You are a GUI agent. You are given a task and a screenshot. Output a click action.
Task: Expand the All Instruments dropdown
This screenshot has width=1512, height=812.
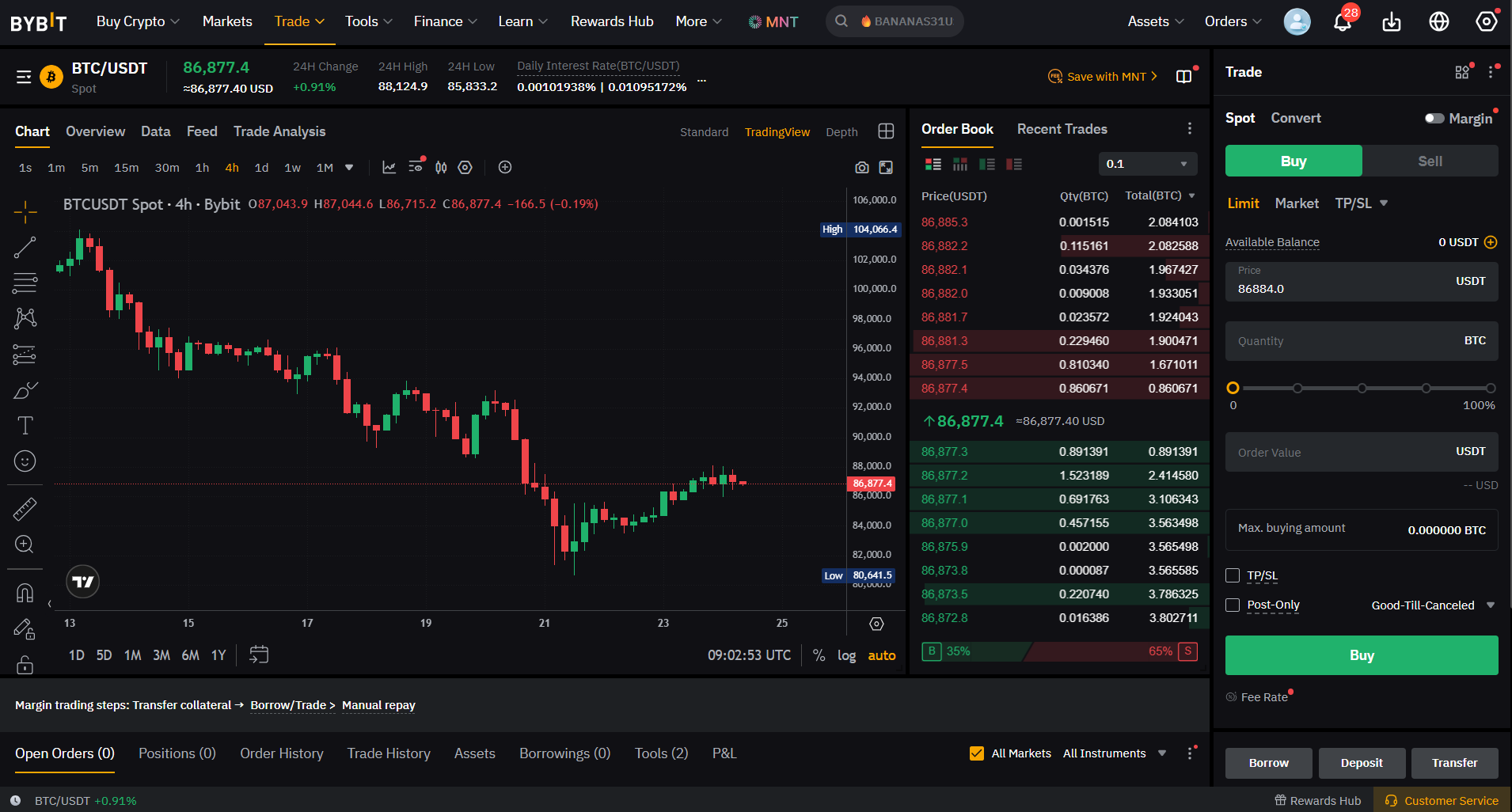1115,753
